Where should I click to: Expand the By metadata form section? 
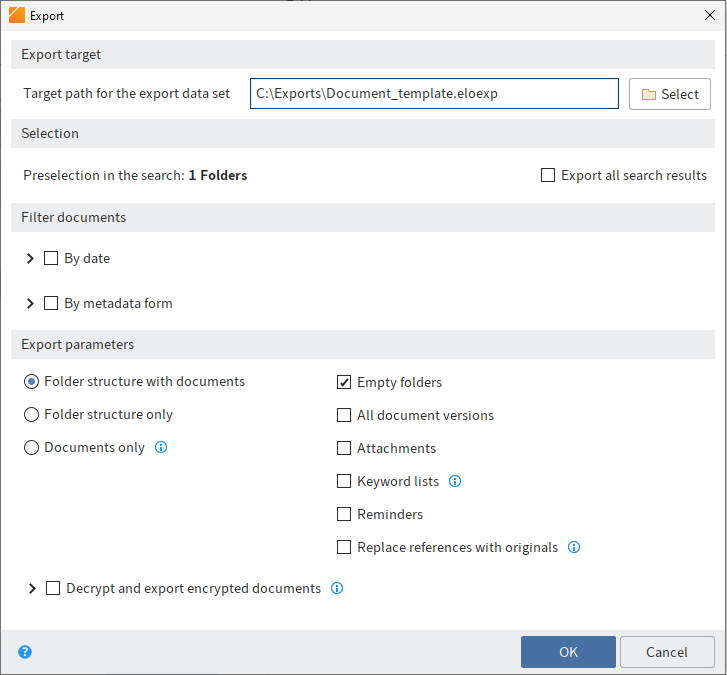30,303
